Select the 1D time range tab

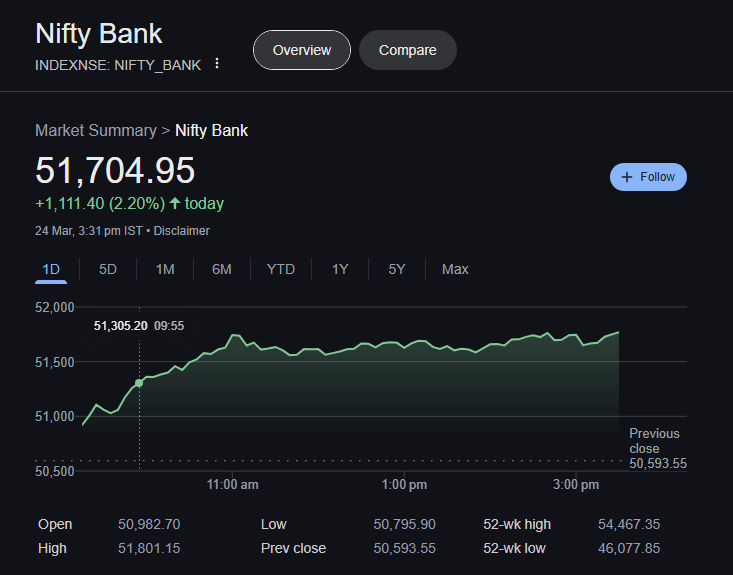(x=51, y=269)
